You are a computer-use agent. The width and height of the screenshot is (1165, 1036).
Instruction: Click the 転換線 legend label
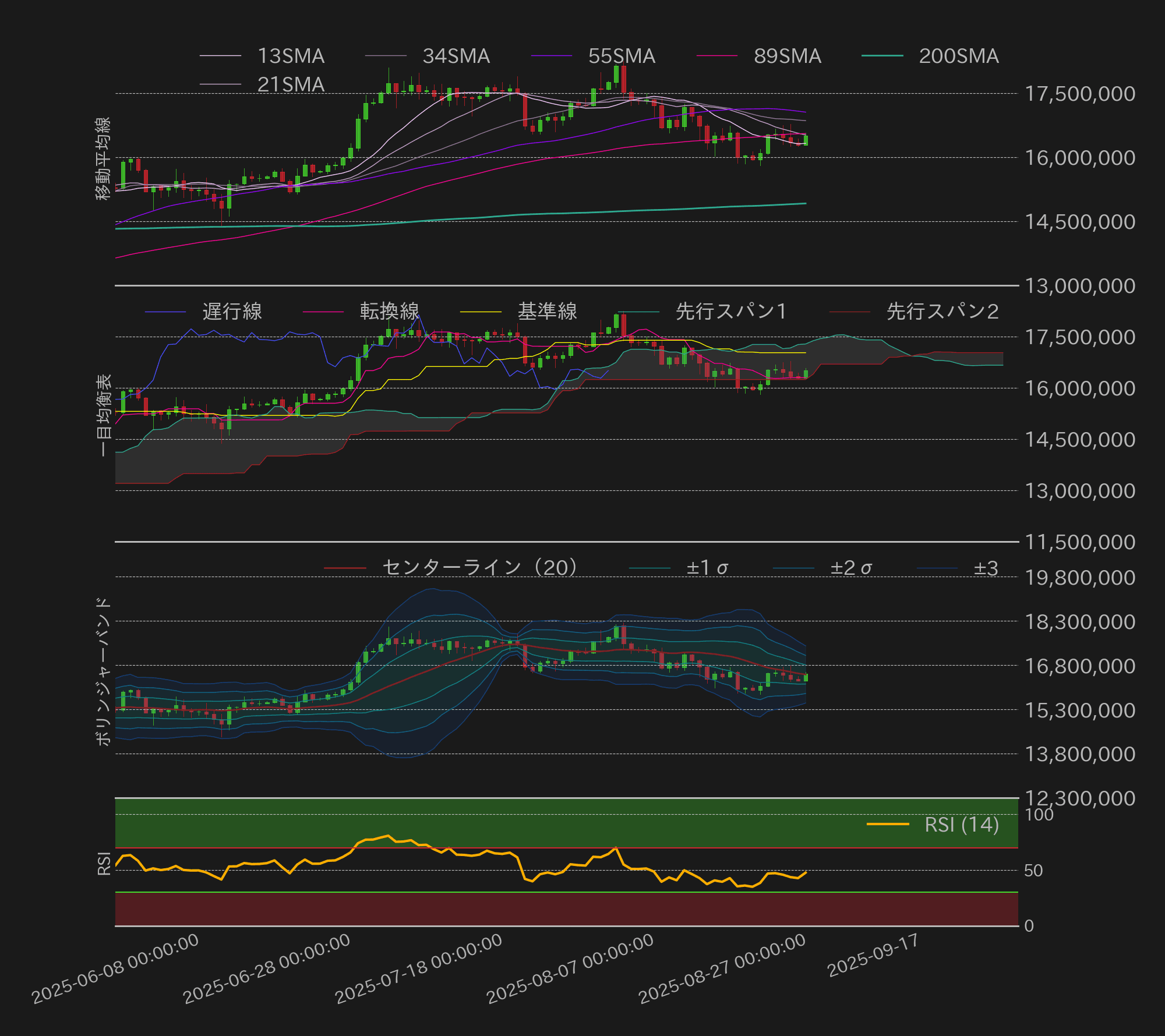coord(389,312)
